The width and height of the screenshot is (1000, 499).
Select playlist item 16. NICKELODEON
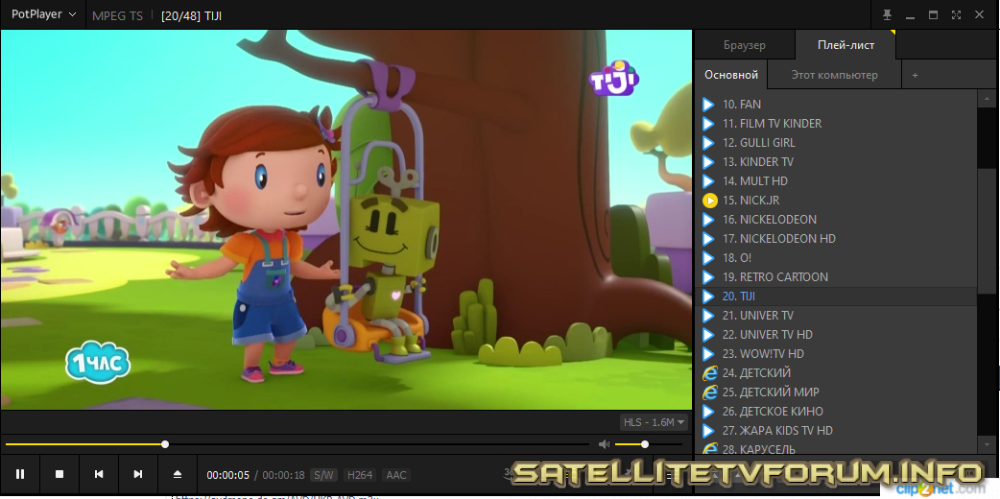[x=835, y=220]
